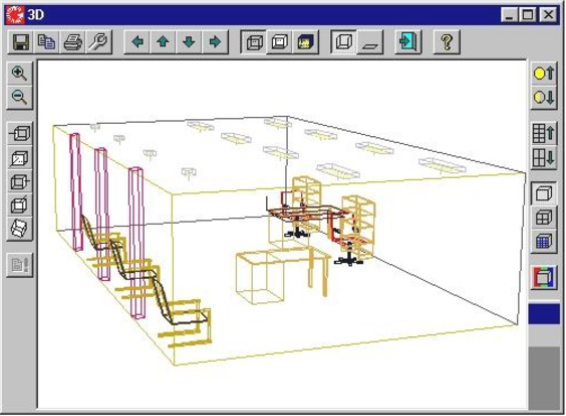
Task: Click the yellow question mark help icon
Action: 447,42
